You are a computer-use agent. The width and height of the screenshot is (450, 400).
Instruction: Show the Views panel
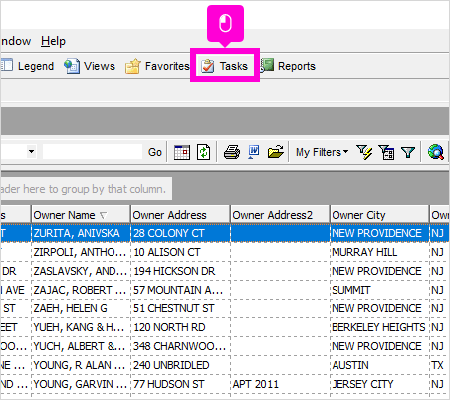(x=89, y=66)
